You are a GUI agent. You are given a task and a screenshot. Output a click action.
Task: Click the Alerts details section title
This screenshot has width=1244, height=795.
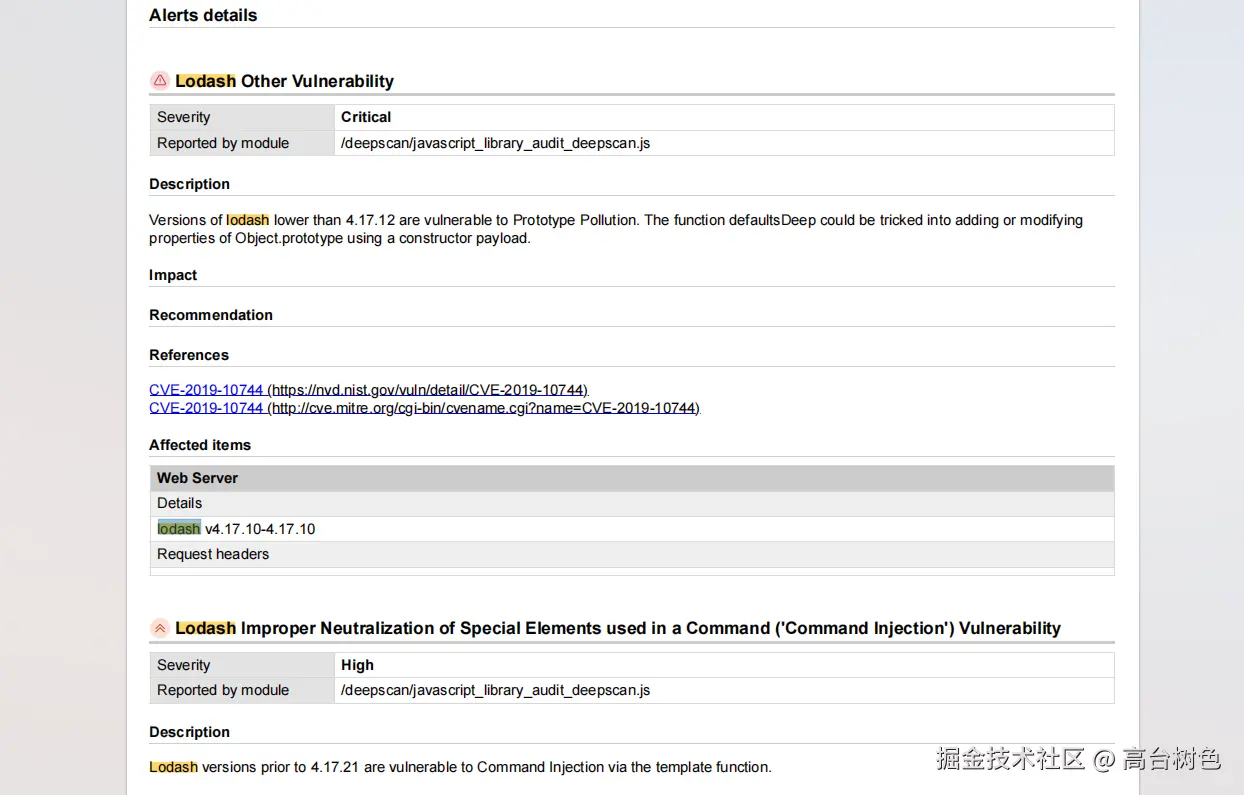pos(203,15)
